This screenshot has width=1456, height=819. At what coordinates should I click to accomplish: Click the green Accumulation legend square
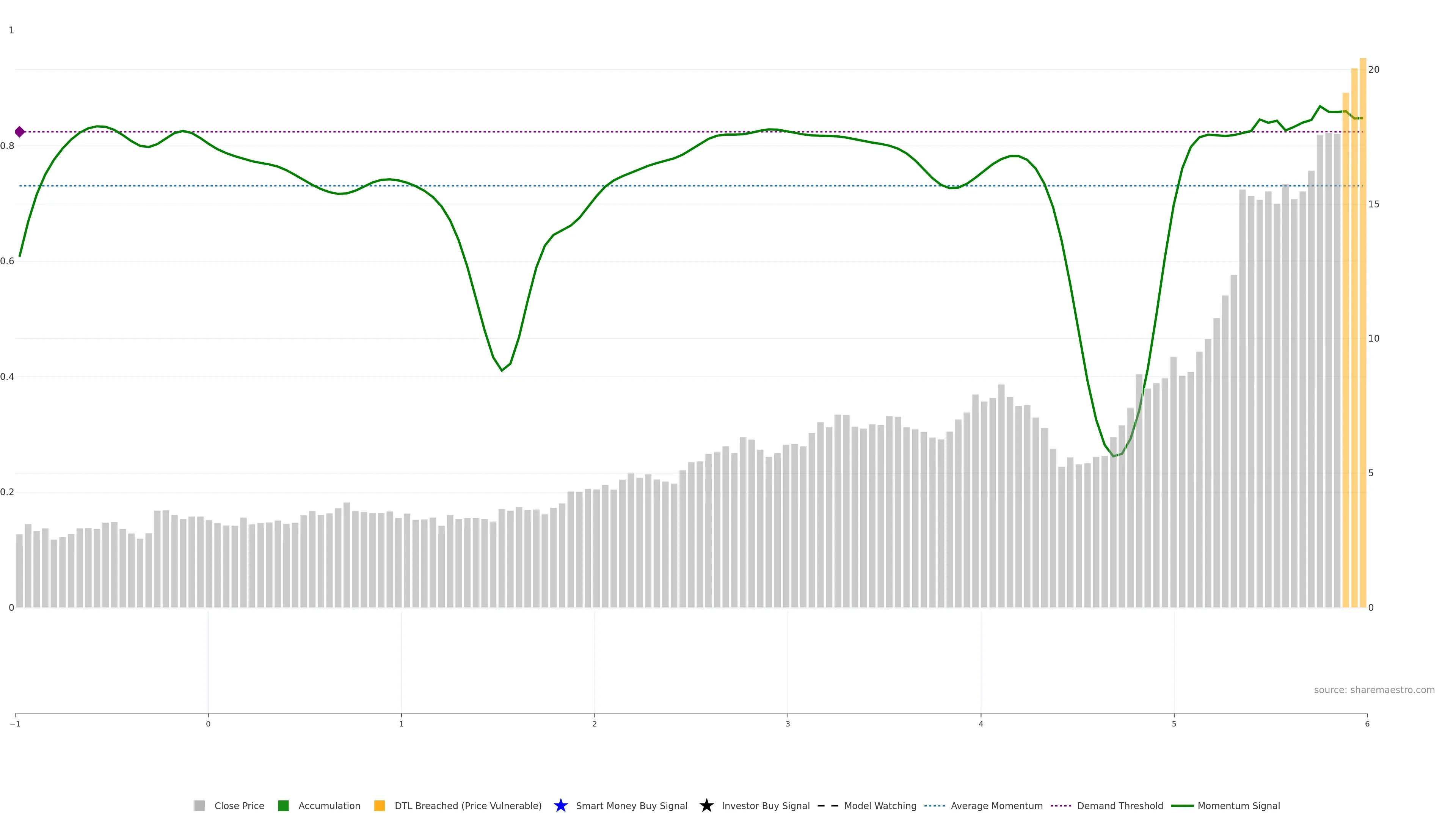coord(284,805)
